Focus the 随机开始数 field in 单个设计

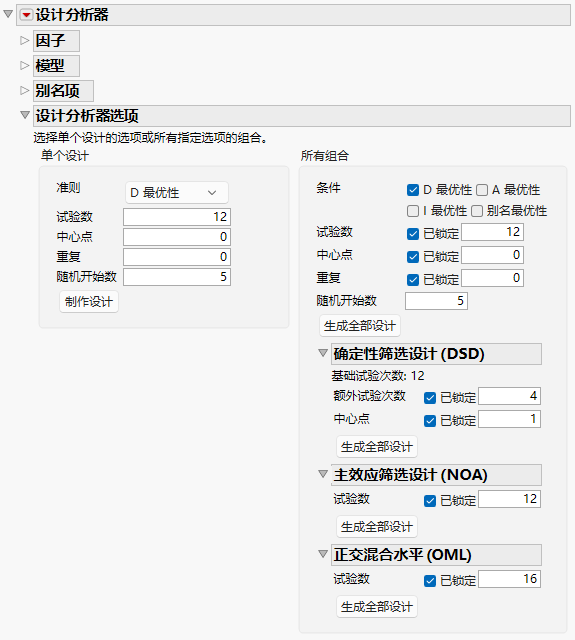(x=177, y=277)
